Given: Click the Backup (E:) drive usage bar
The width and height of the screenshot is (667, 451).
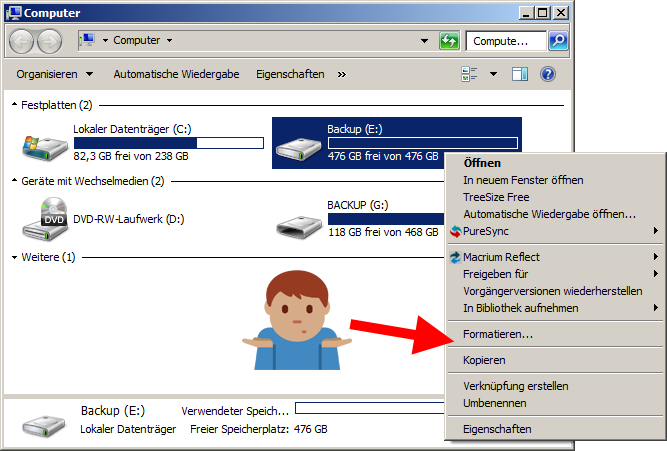Looking at the screenshot, I should [x=422, y=143].
